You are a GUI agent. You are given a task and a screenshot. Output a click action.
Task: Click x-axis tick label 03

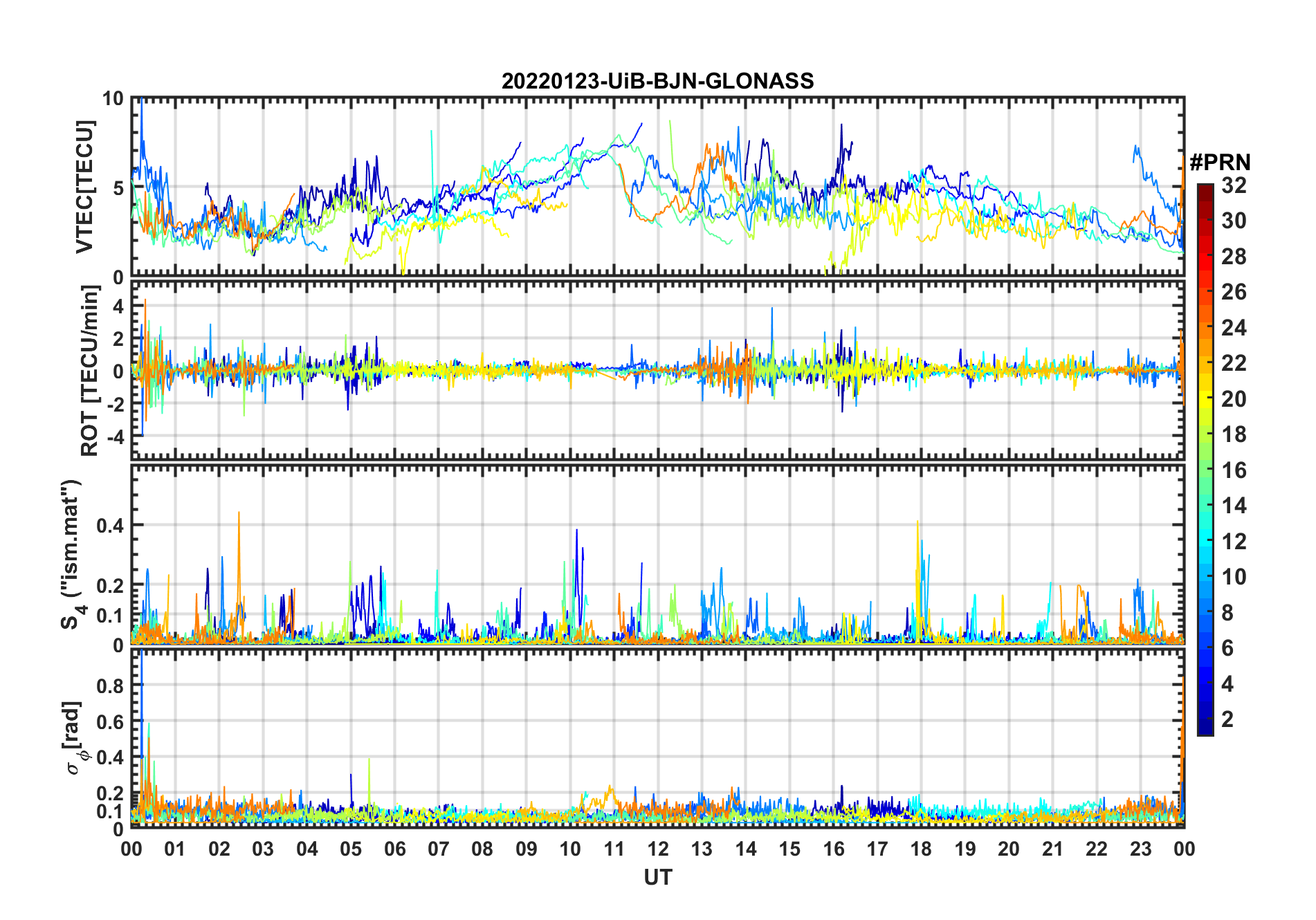(263, 849)
